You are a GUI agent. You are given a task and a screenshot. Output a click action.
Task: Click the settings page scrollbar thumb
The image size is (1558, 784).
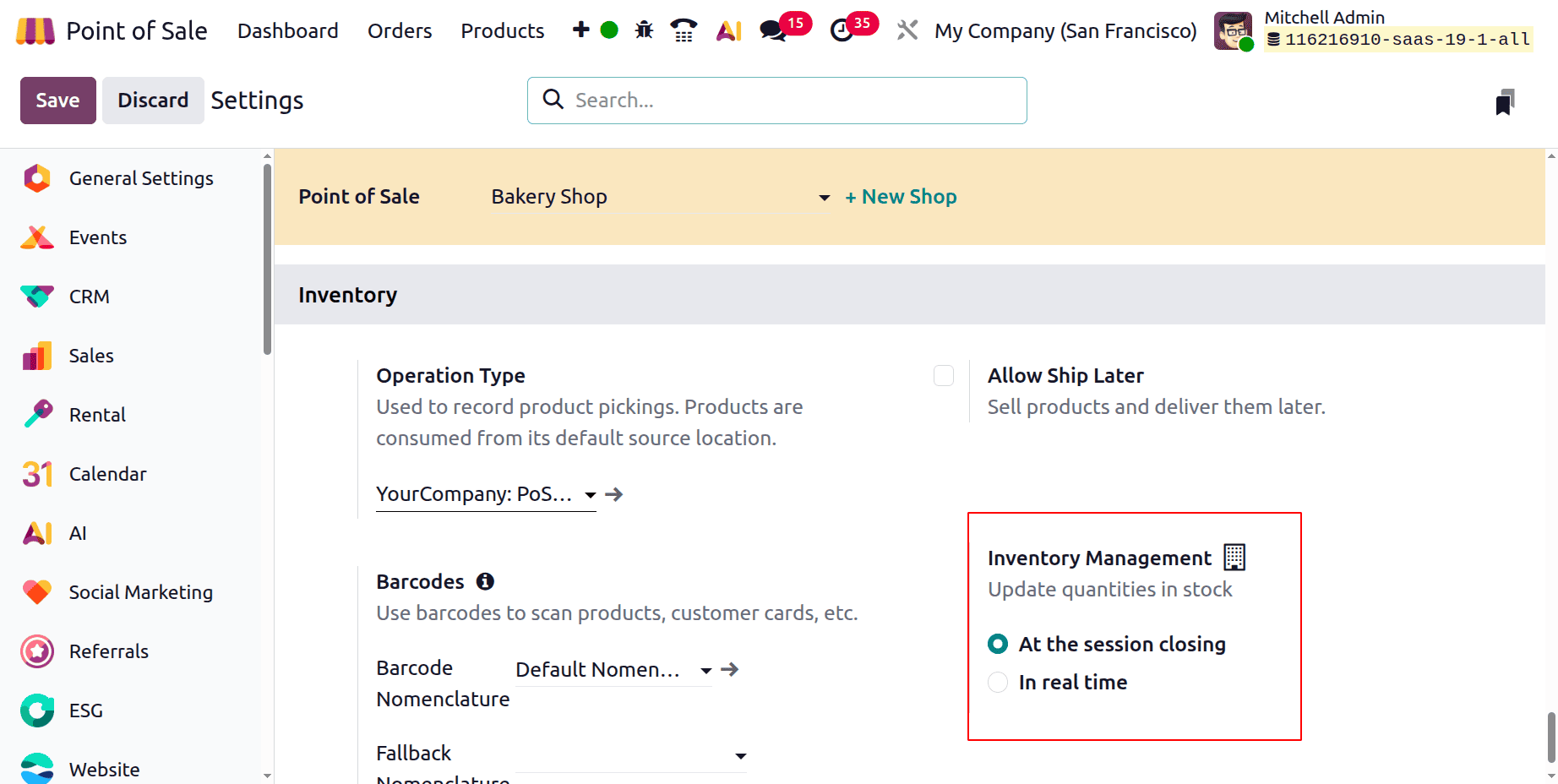(x=1551, y=738)
